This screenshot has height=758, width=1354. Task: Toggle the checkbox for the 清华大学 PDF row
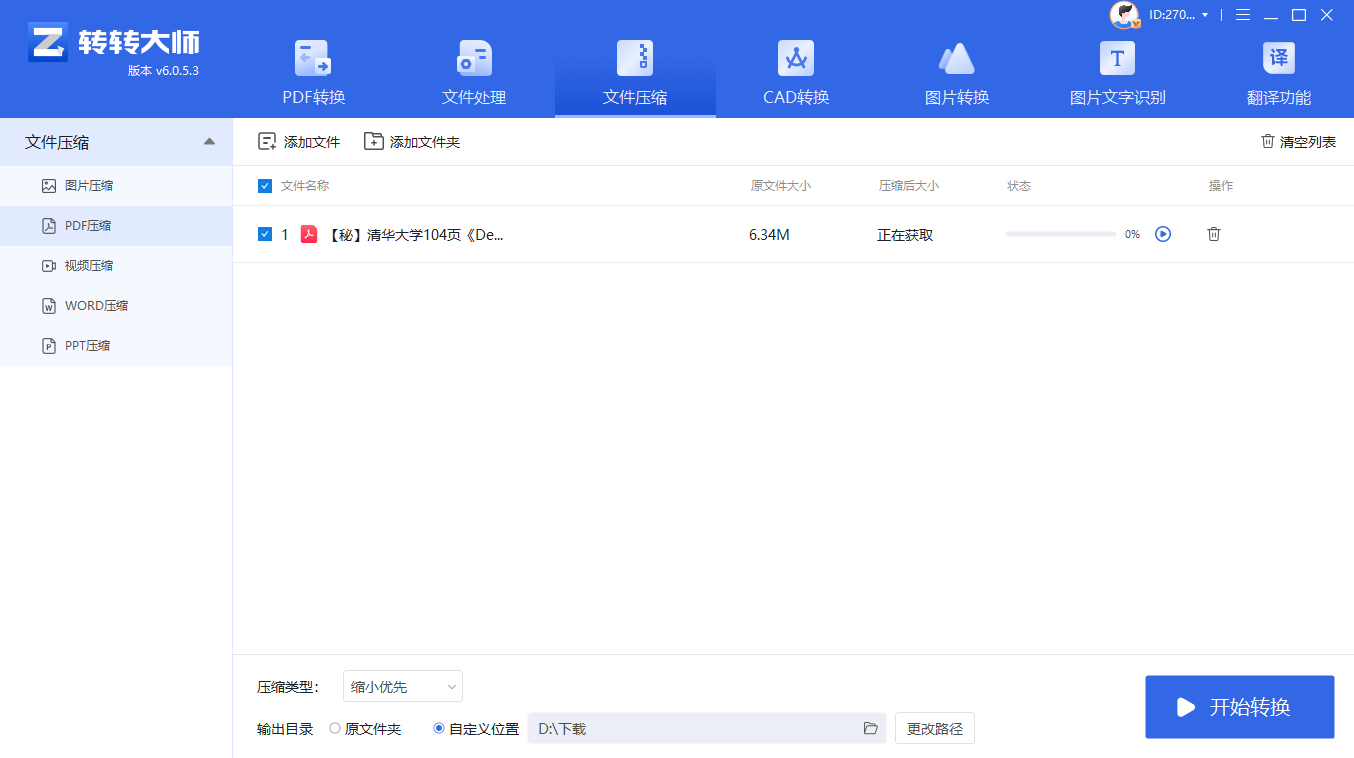click(x=265, y=234)
